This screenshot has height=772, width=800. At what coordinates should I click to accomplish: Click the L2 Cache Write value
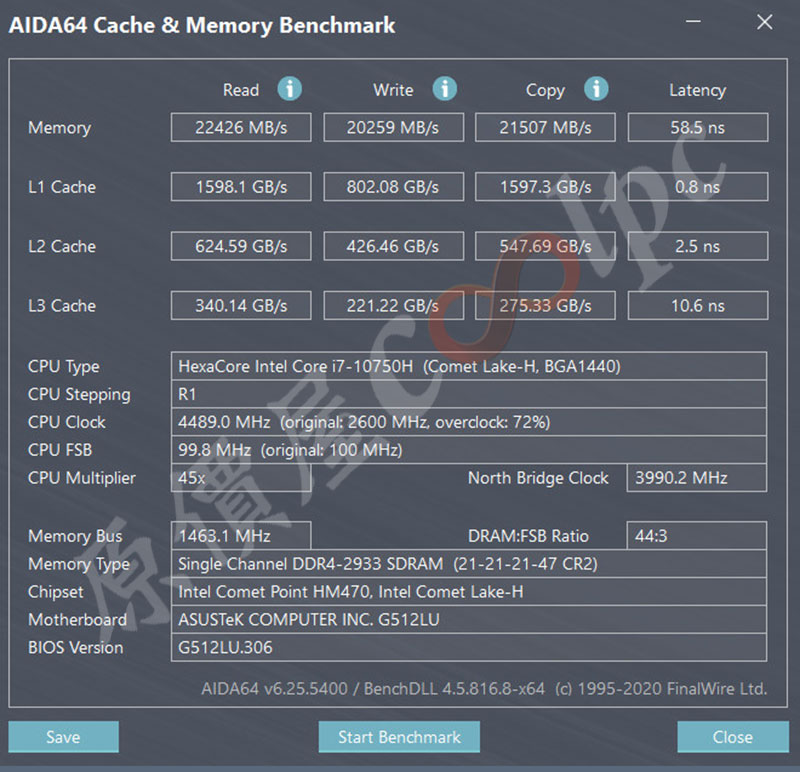click(393, 246)
